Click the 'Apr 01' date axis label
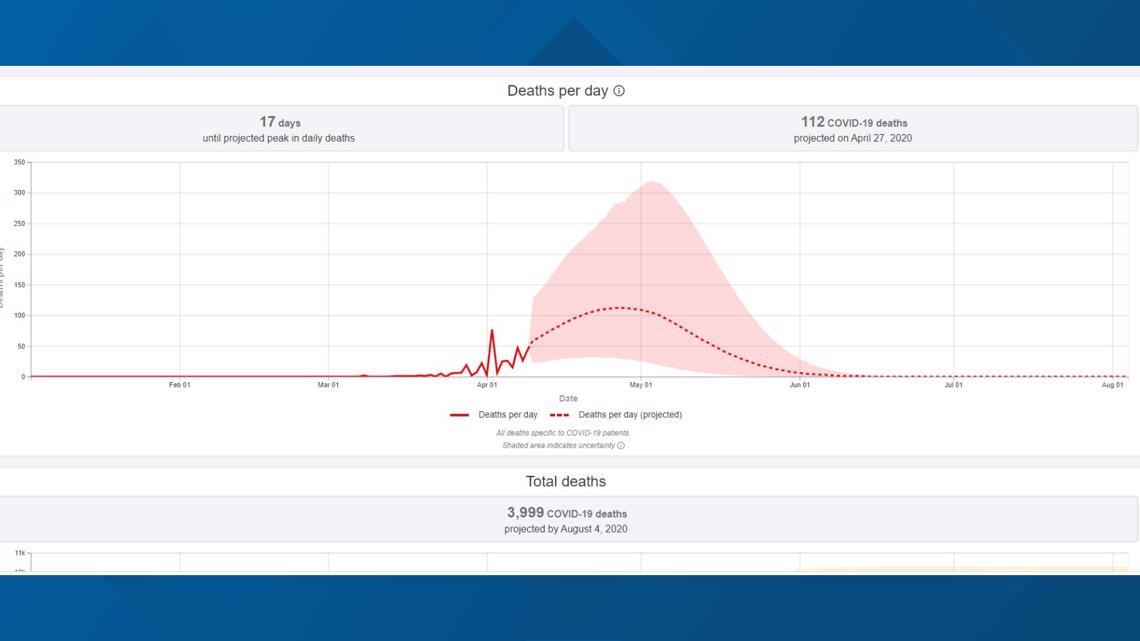Image resolution: width=1140 pixels, height=641 pixels. [487, 385]
